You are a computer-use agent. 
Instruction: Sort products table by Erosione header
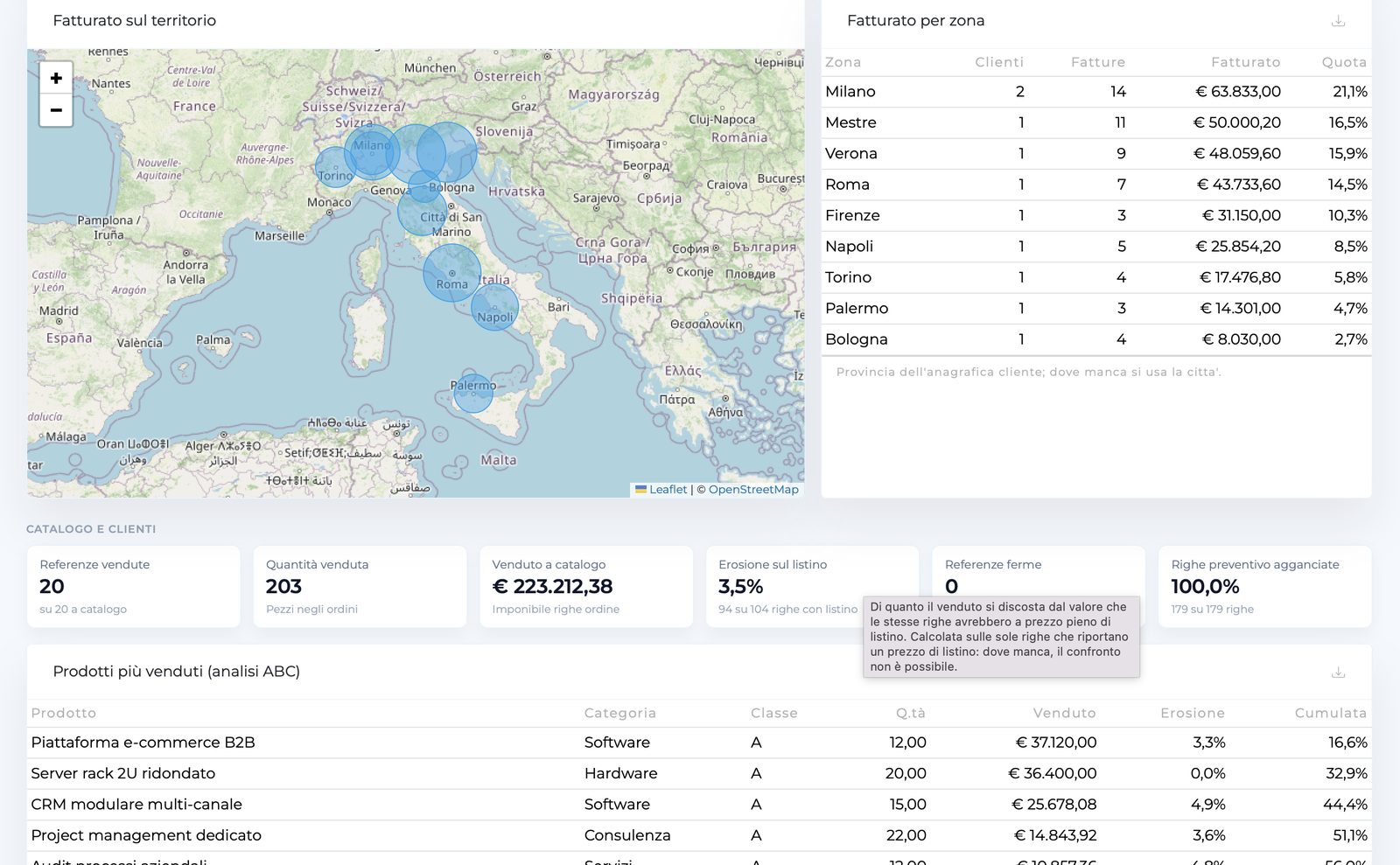click(x=1193, y=713)
